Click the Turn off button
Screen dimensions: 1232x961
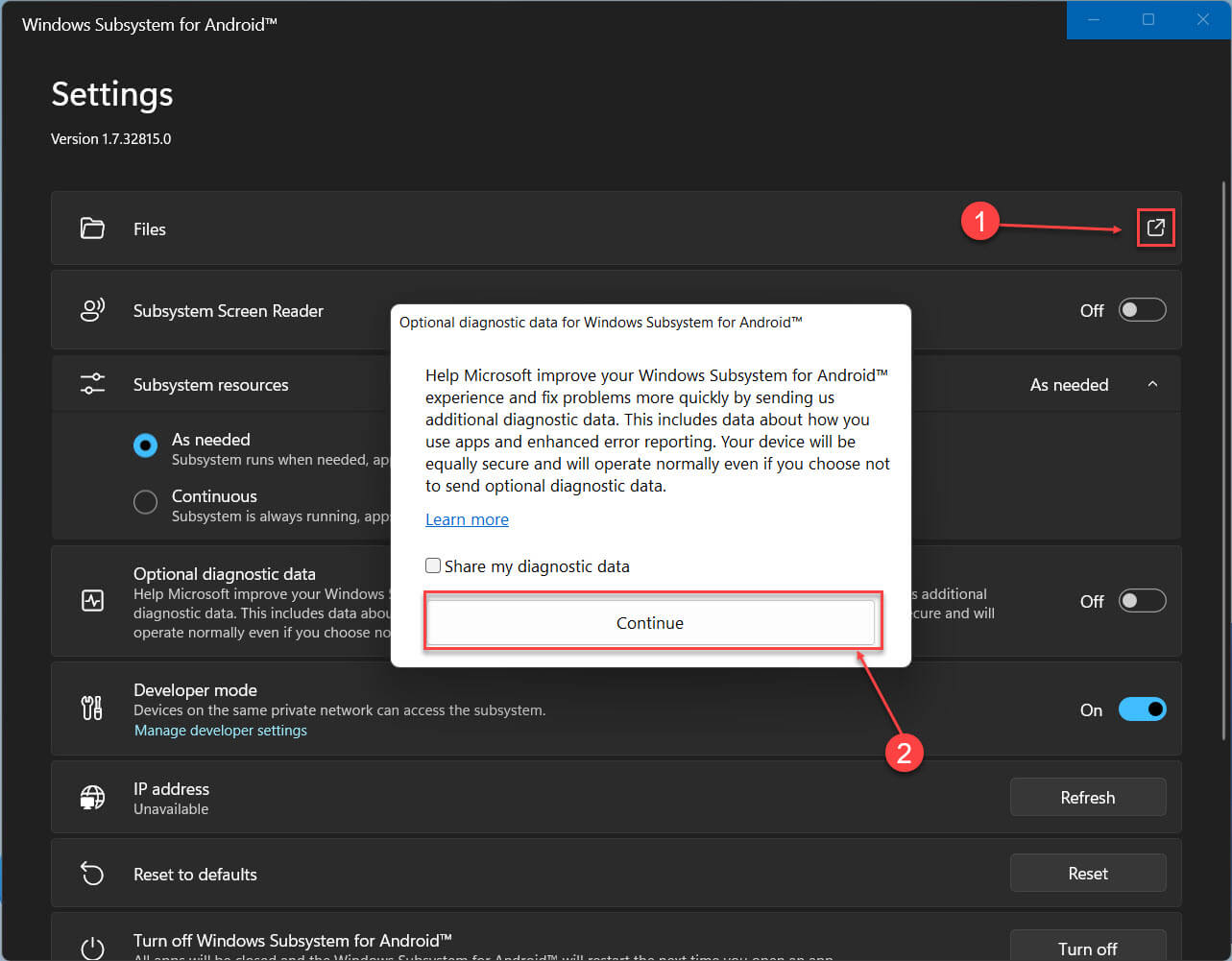coord(1088,946)
